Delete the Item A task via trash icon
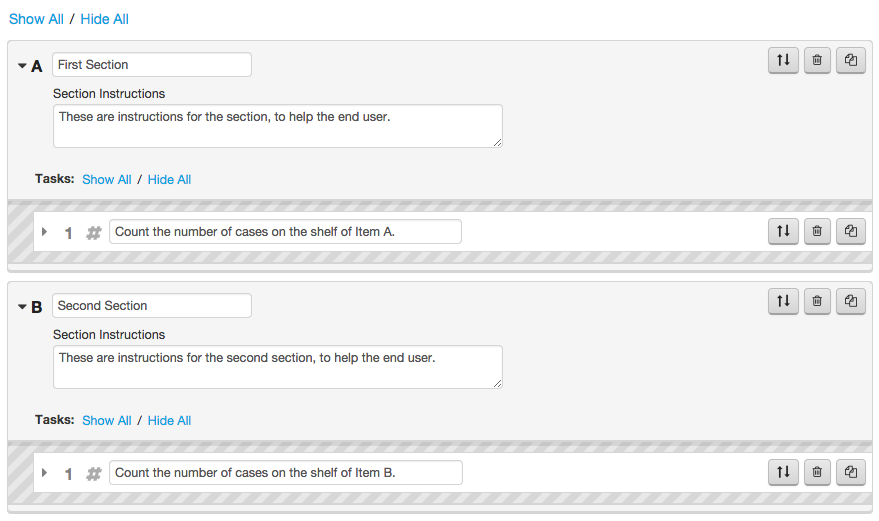 coord(817,231)
